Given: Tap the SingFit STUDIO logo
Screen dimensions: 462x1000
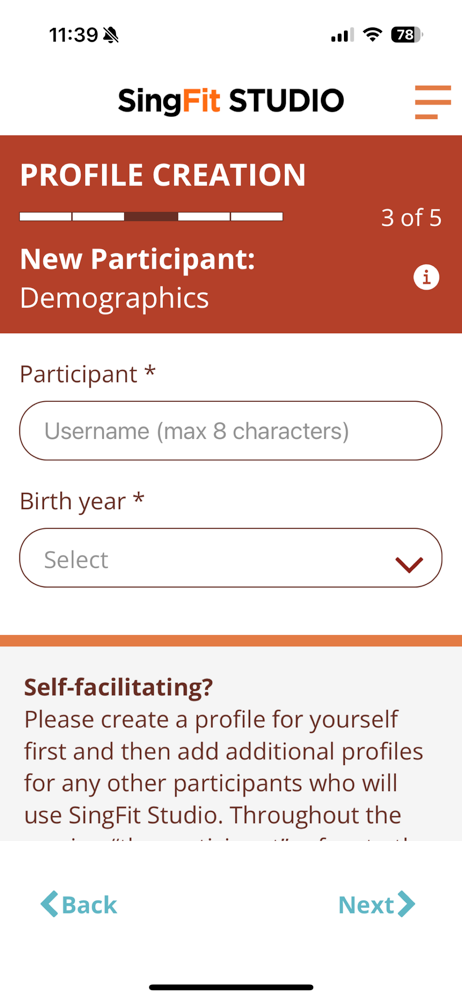Looking at the screenshot, I should tap(231, 101).
